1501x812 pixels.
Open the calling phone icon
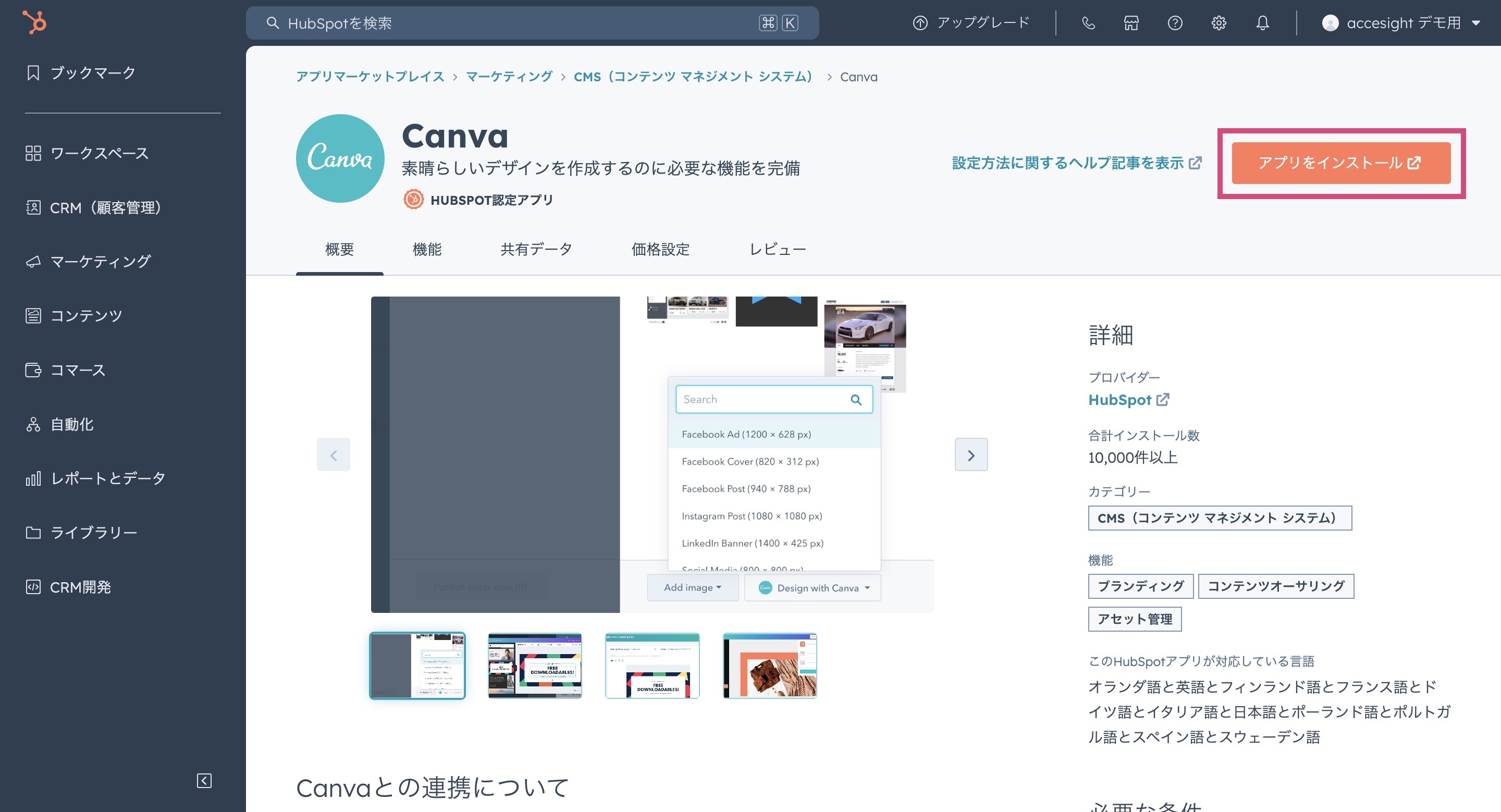1088,23
